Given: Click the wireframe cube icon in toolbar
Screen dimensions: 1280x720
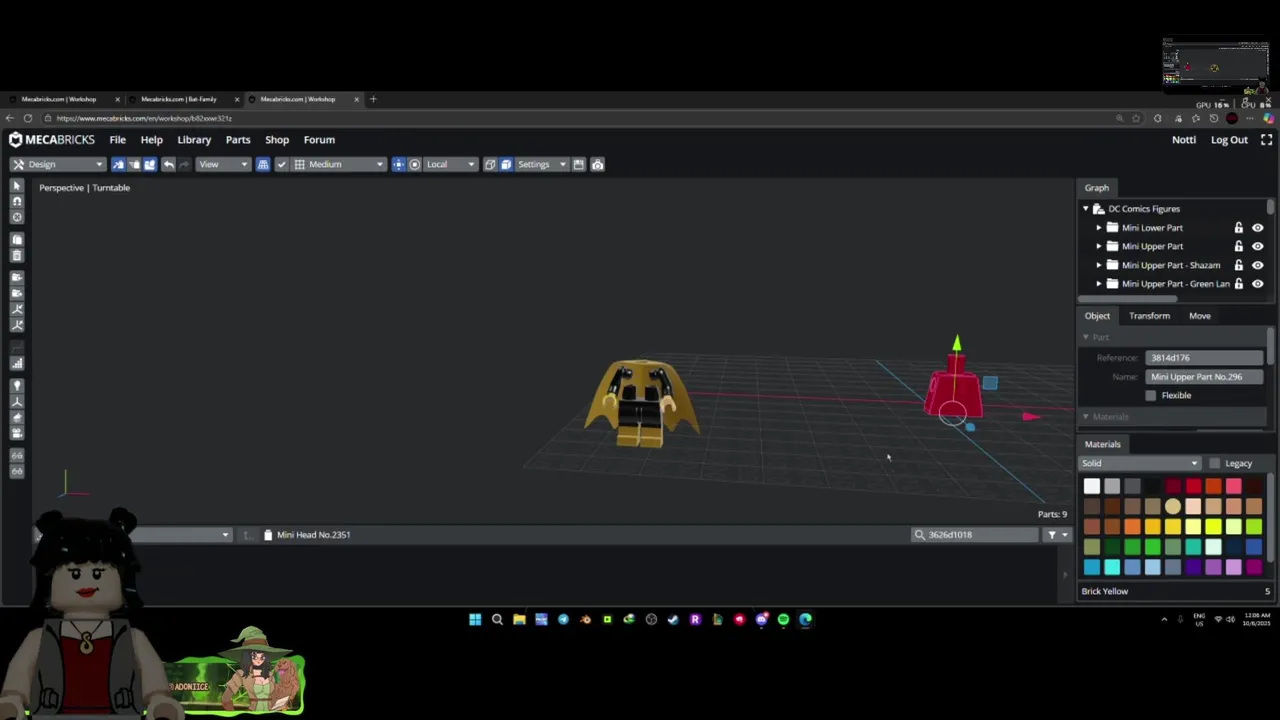Looking at the screenshot, I should [490, 164].
